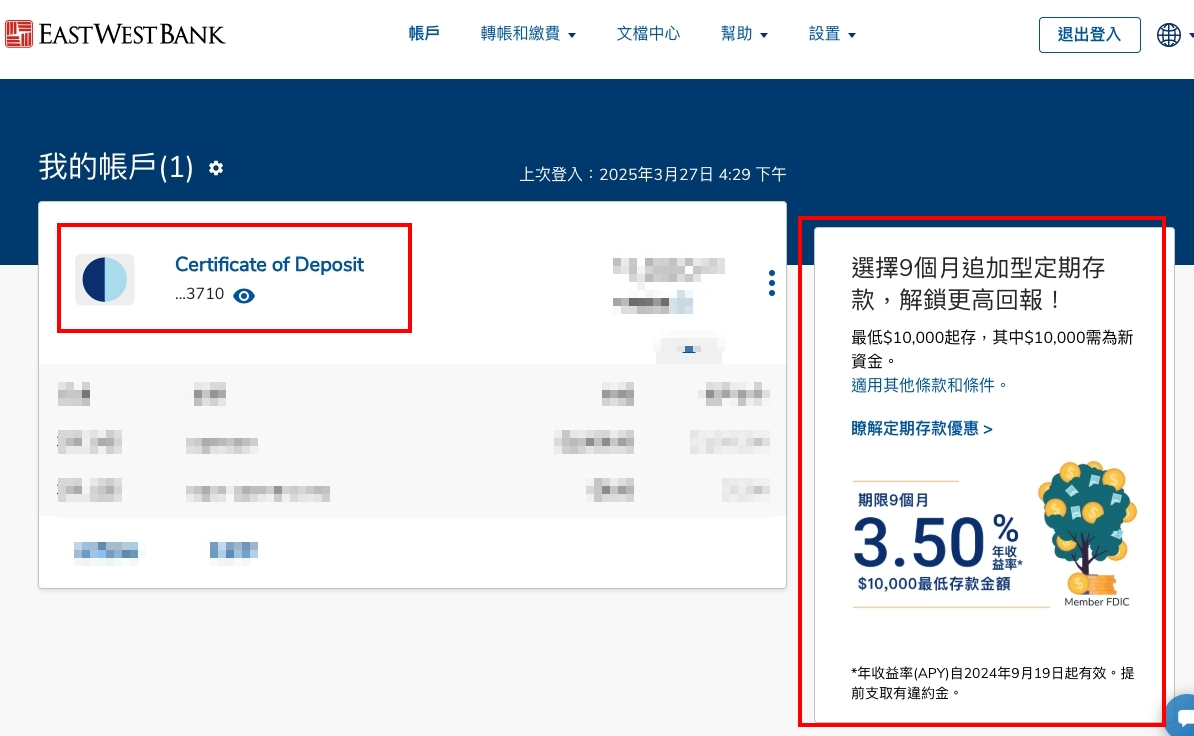Open the 適用其他條款和條件 link
Viewport: 1194px width, 736px height.
[x=929, y=385]
